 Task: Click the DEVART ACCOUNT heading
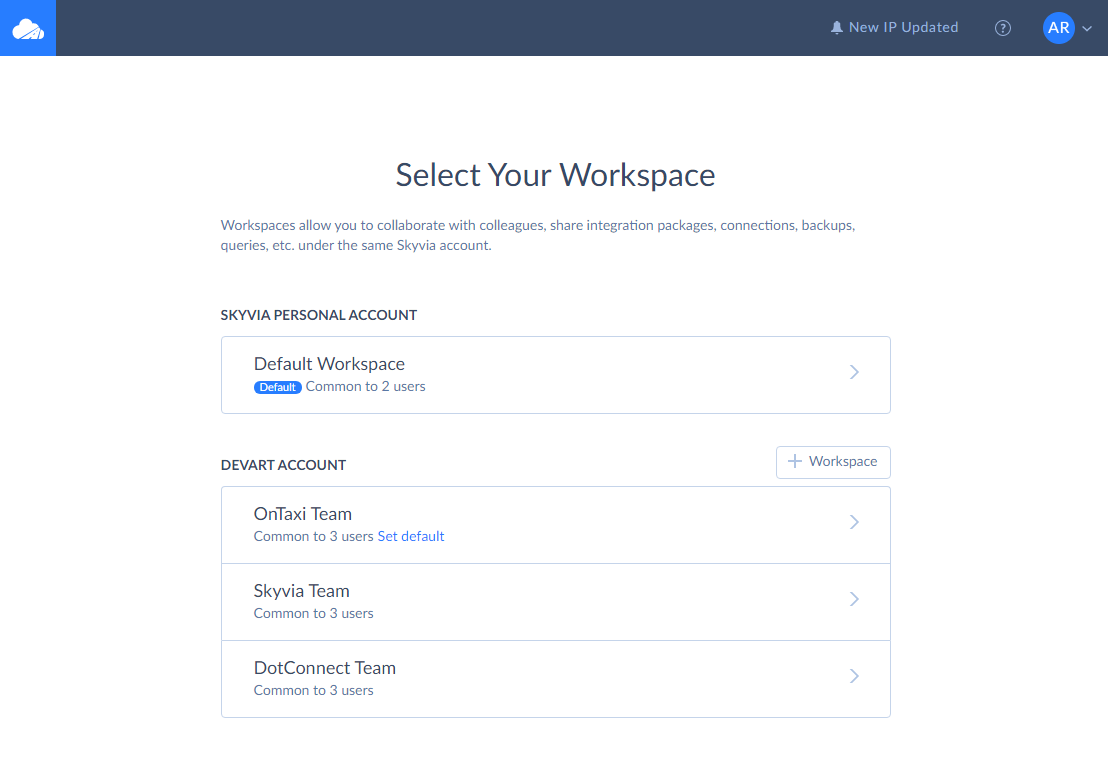283,465
